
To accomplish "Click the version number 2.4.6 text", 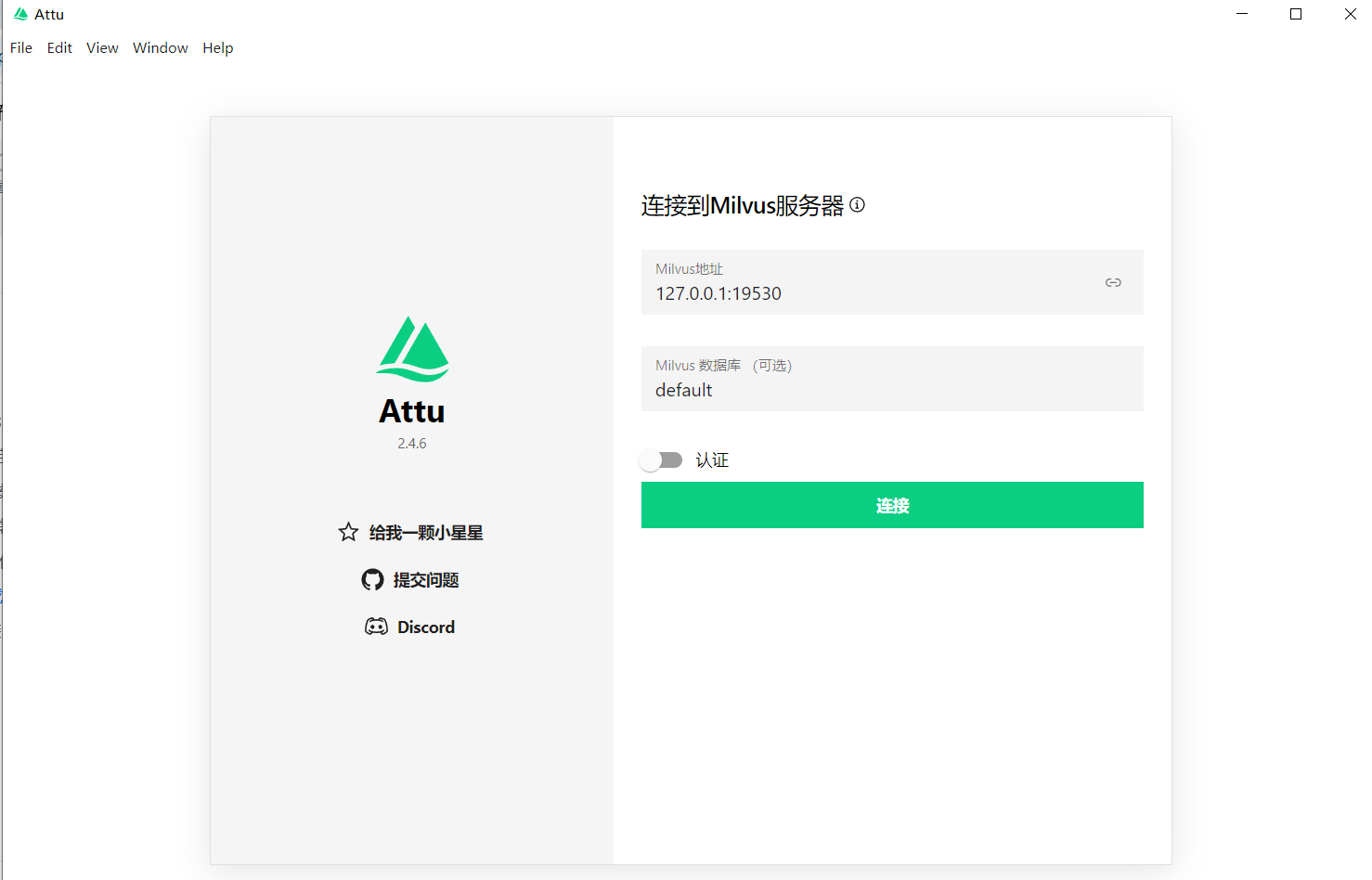I will pyautogui.click(x=411, y=443).
